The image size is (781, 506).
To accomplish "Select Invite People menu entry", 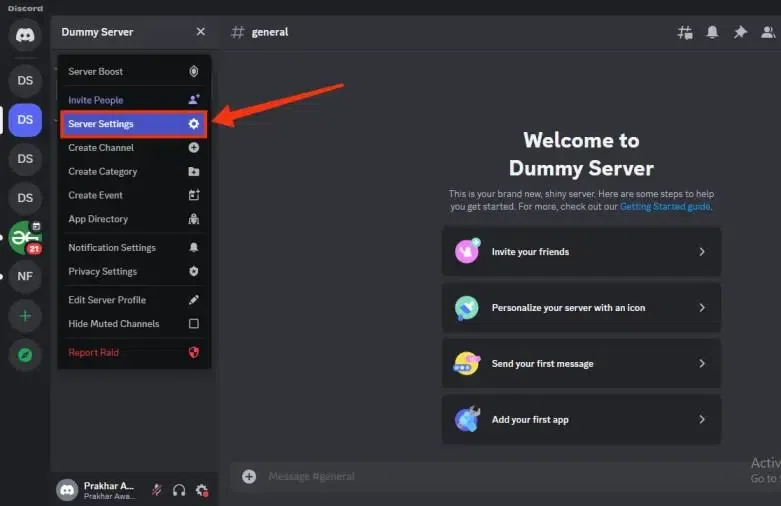I will coord(134,100).
